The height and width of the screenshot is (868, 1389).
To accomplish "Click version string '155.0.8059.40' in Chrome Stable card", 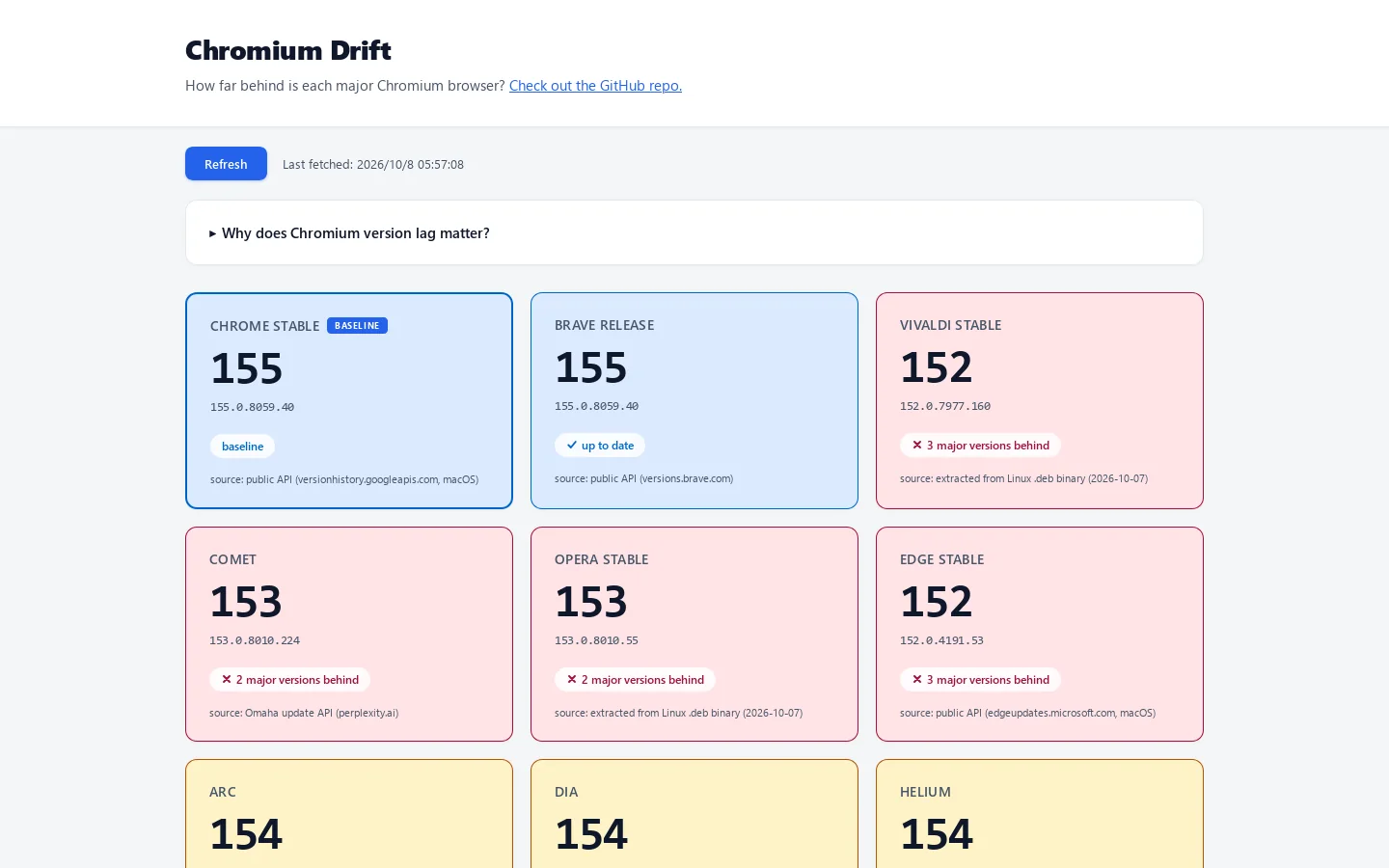I will (252, 407).
